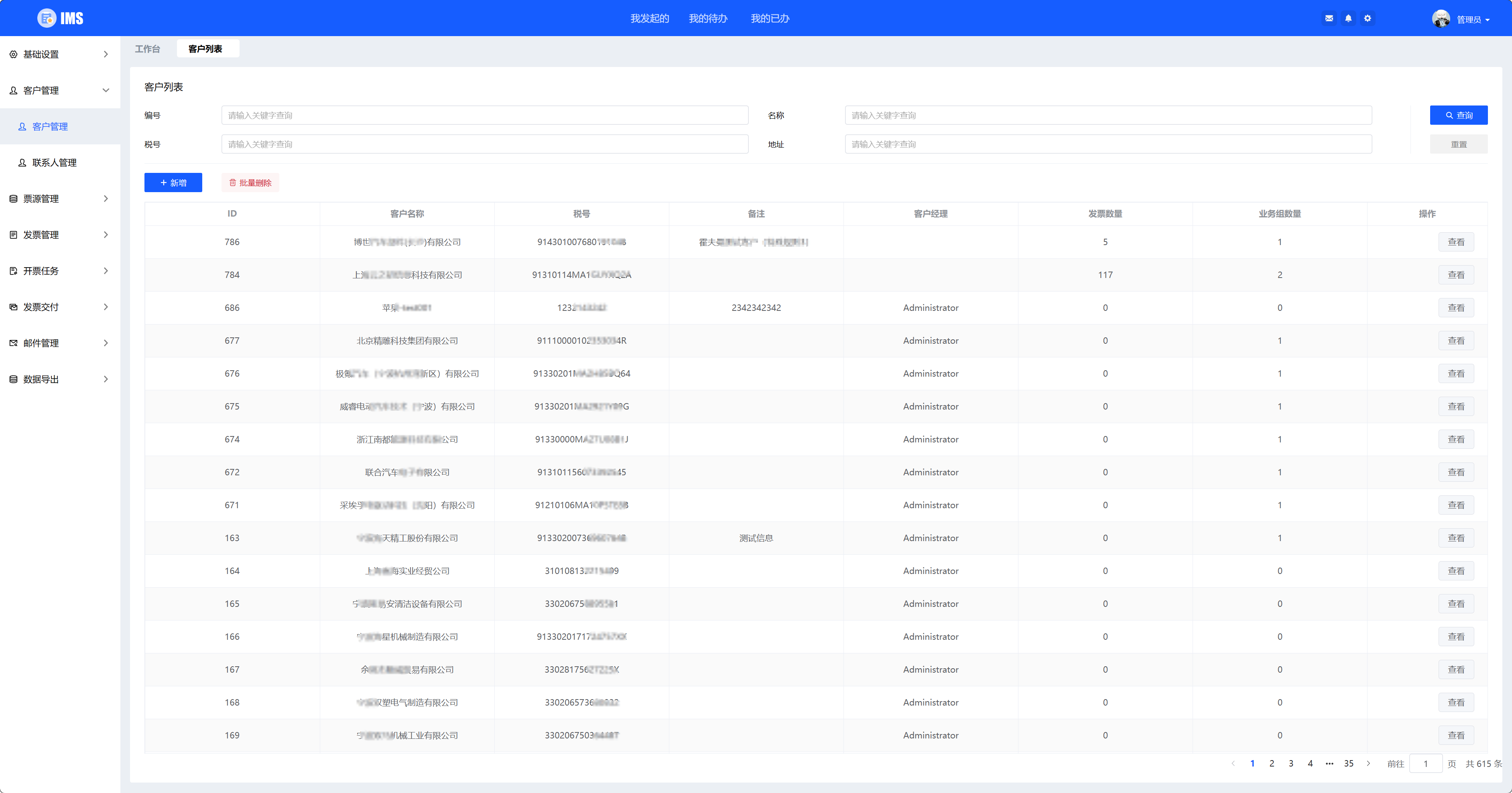Viewport: 1512px width, 793px height.
Task: Click the trash batch delete button
Action: pyautogui.click(x=250, y=183)
